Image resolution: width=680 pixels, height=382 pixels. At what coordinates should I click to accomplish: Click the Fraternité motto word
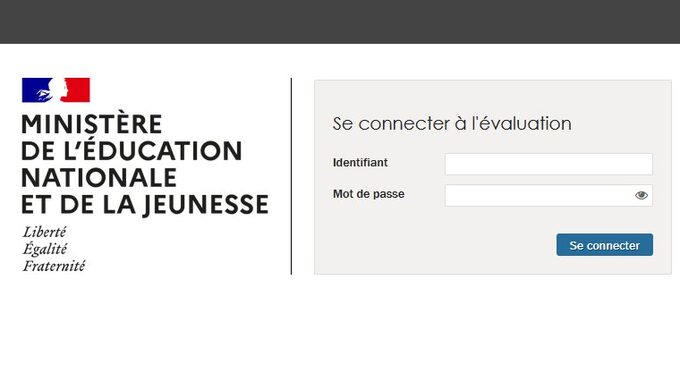pyautogui.click(x=54, y=266)
